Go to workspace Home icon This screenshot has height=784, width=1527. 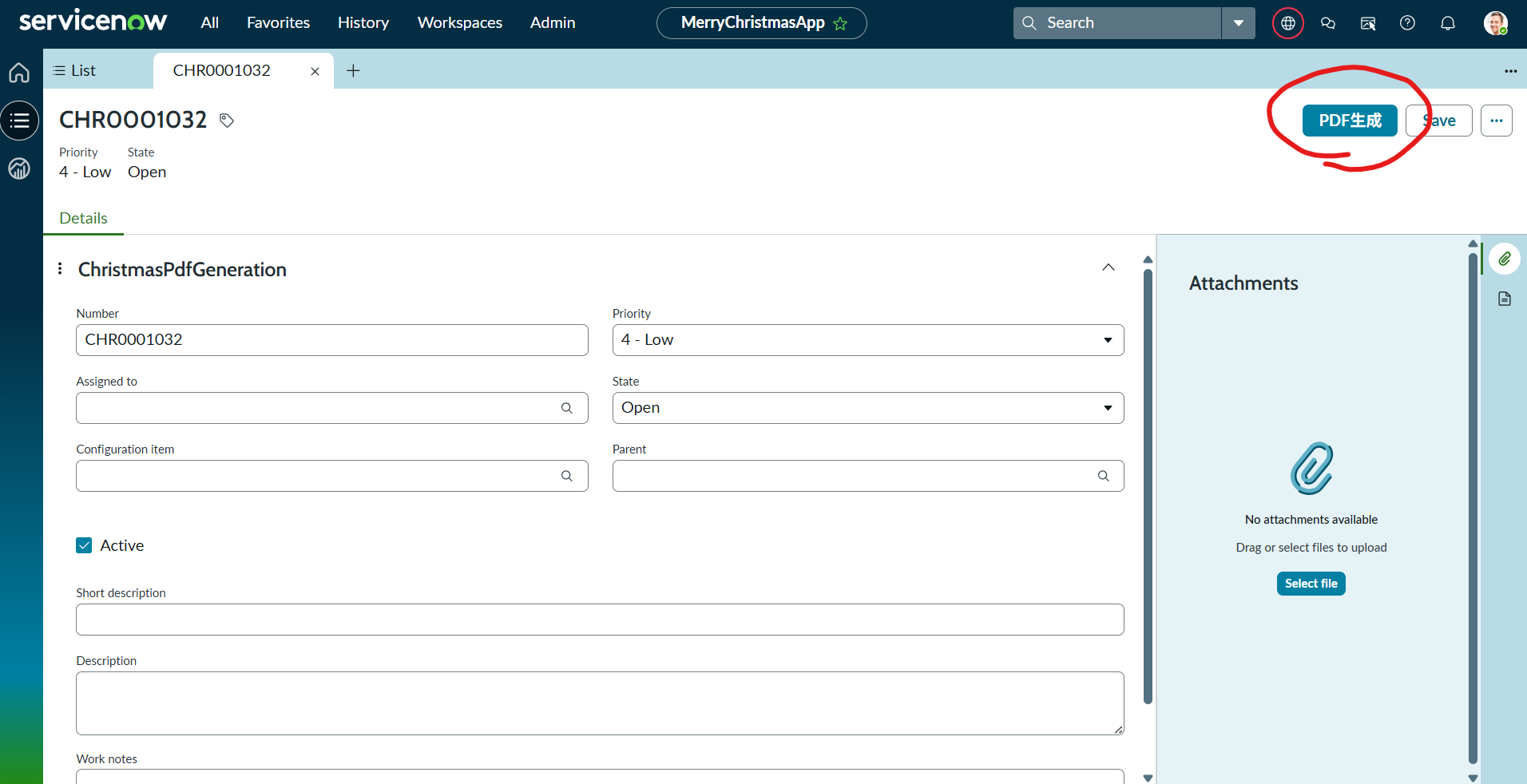(x=20, y=73)
